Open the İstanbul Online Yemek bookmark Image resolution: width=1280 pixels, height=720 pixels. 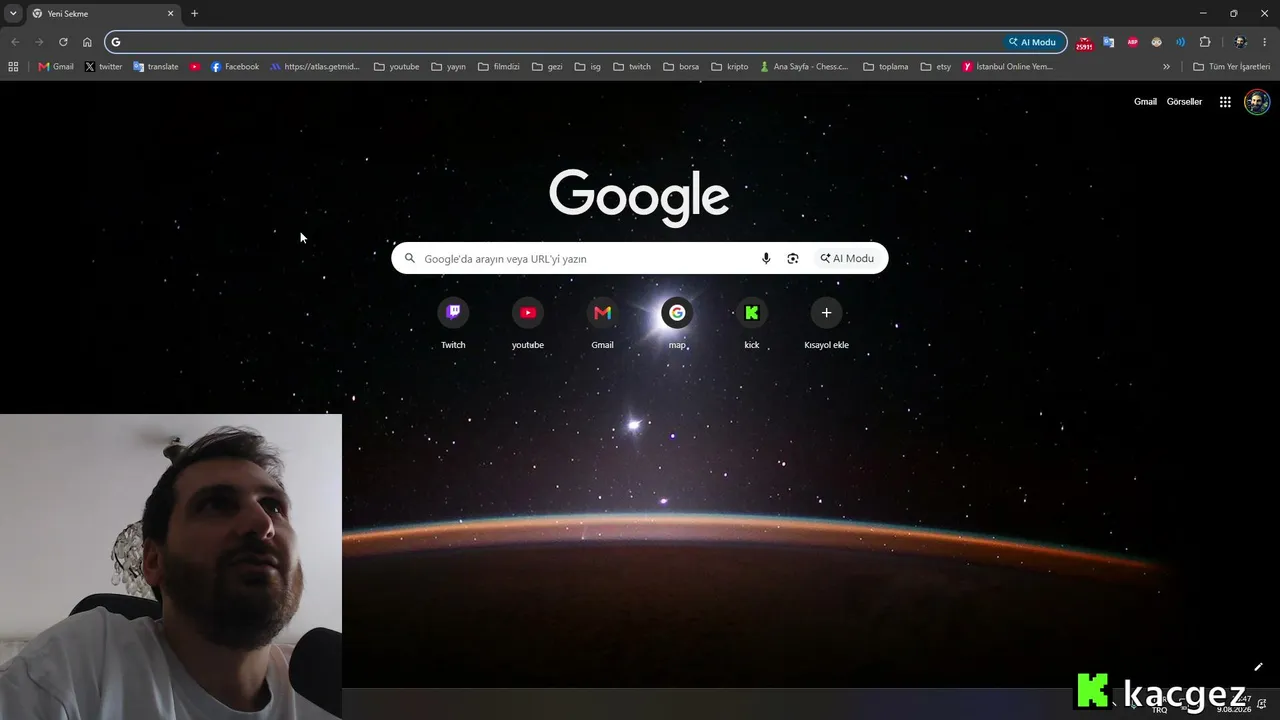(1008, 67)
